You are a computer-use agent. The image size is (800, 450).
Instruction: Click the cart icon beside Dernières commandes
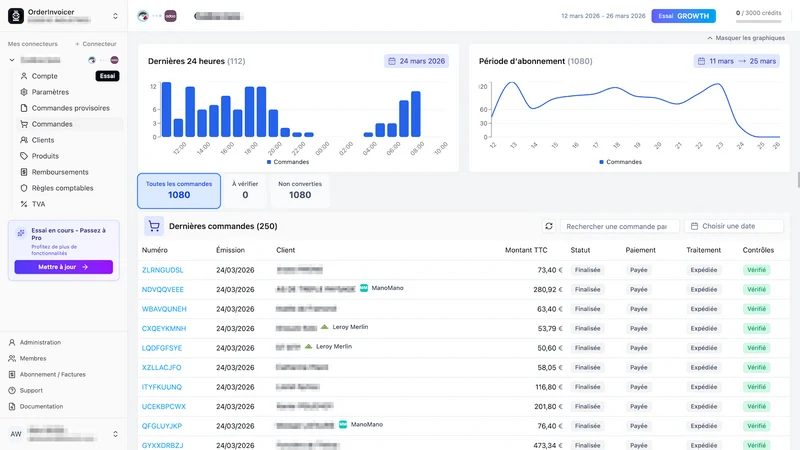tap(154, 226)
